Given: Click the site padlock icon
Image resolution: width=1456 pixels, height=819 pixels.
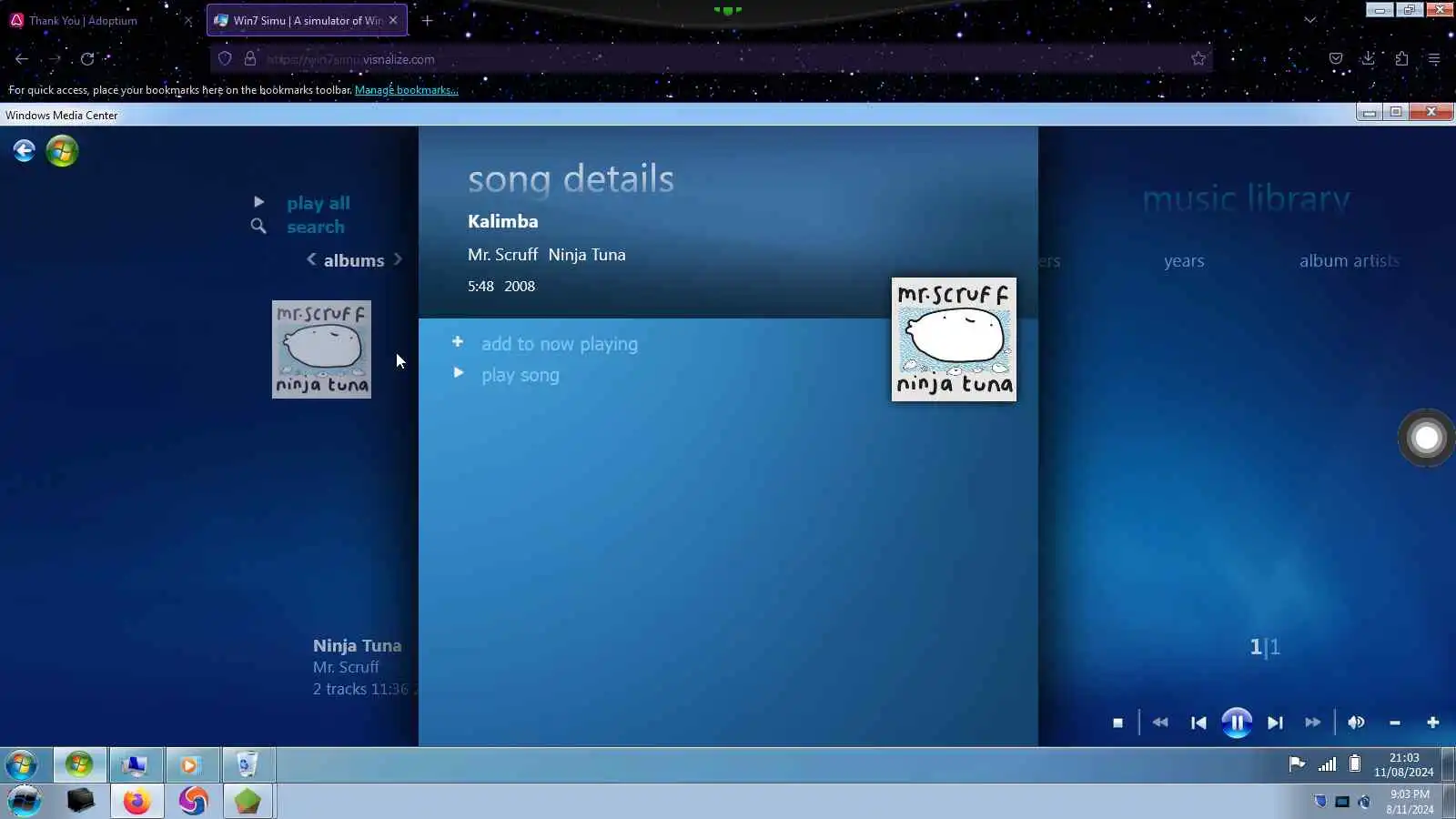Looking at the screenshot, I should (250, 58).
